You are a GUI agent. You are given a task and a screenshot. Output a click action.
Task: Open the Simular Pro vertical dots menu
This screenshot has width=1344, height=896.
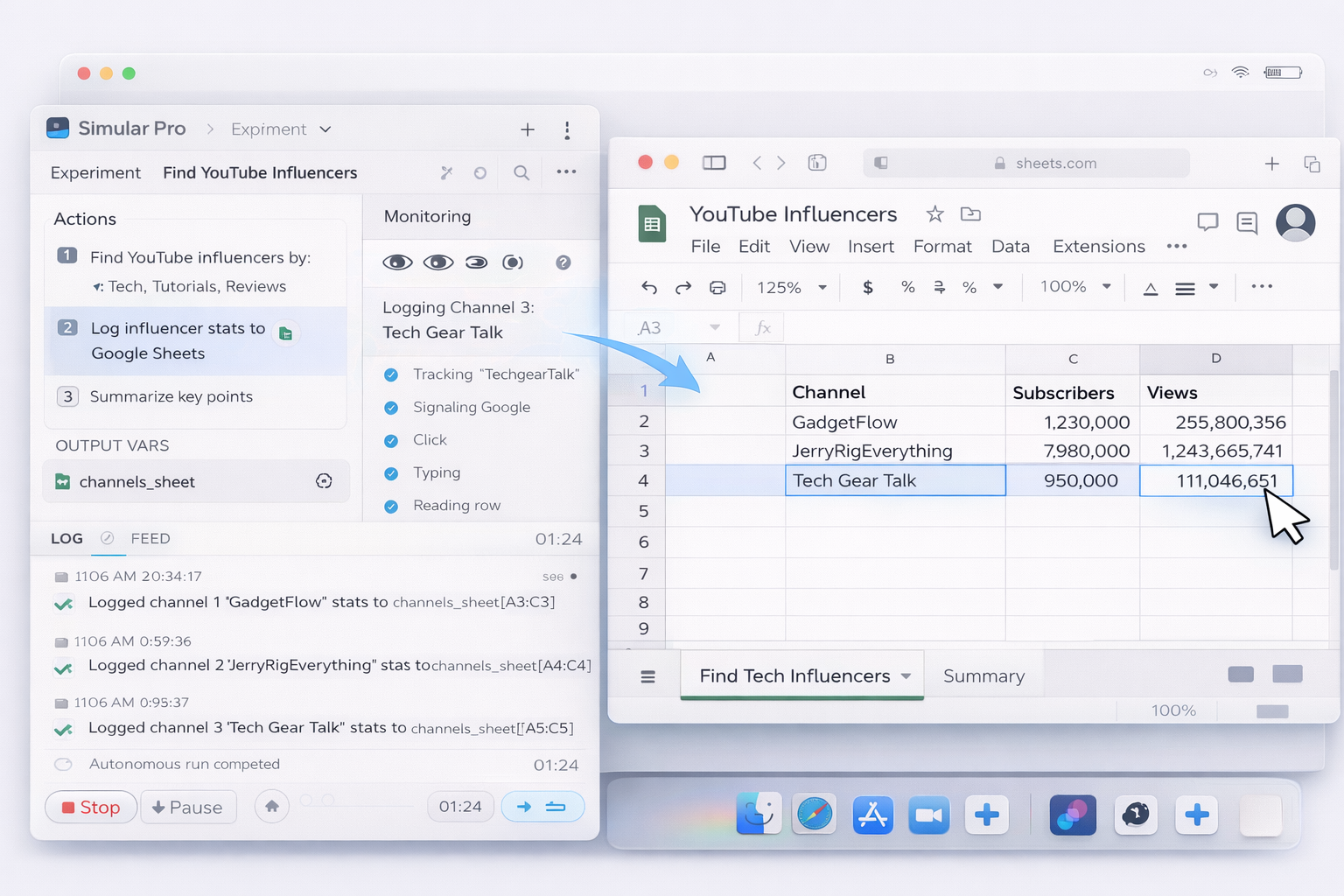567,130
